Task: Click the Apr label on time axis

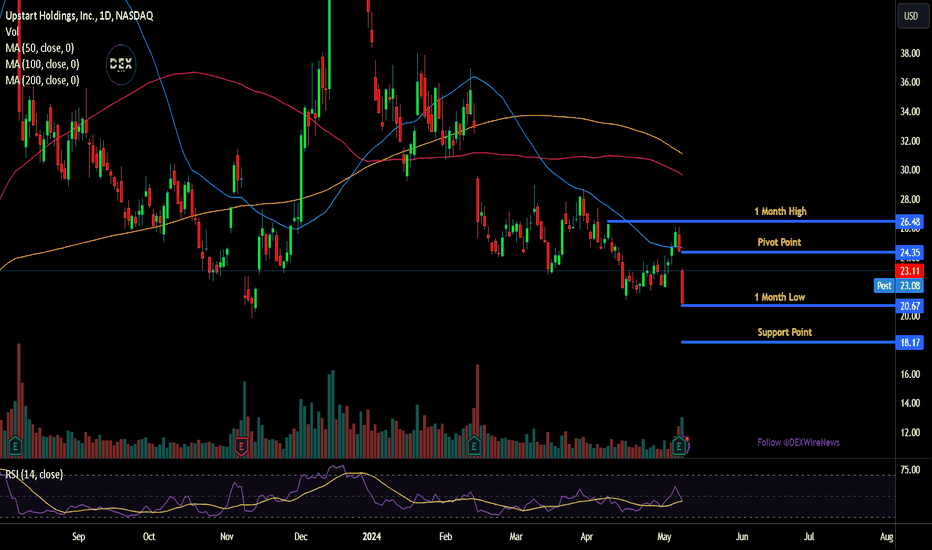Action: [x=586, y=536]
